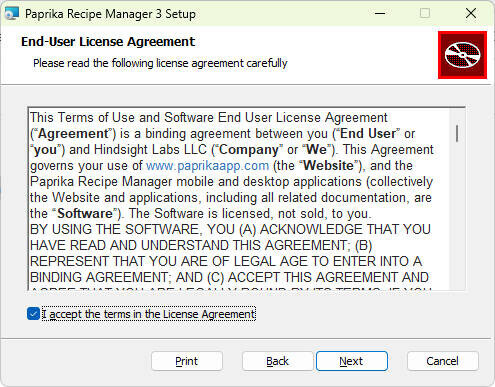Click the 'I accept the terms' label text
The image size is (495, 387).
pyautogui.click(x=149, y=314)
